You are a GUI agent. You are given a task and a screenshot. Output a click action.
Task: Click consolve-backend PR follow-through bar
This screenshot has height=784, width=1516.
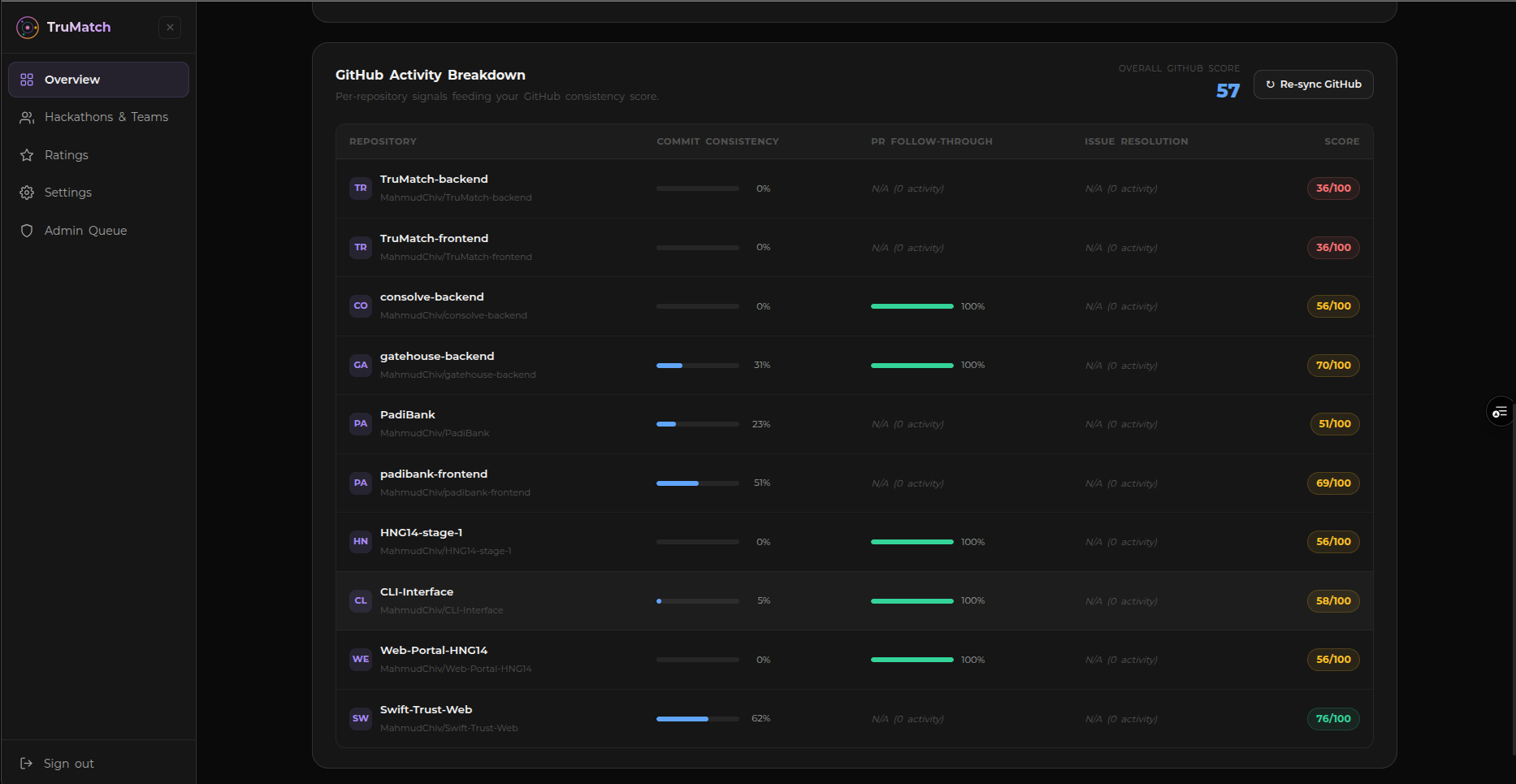912,306
